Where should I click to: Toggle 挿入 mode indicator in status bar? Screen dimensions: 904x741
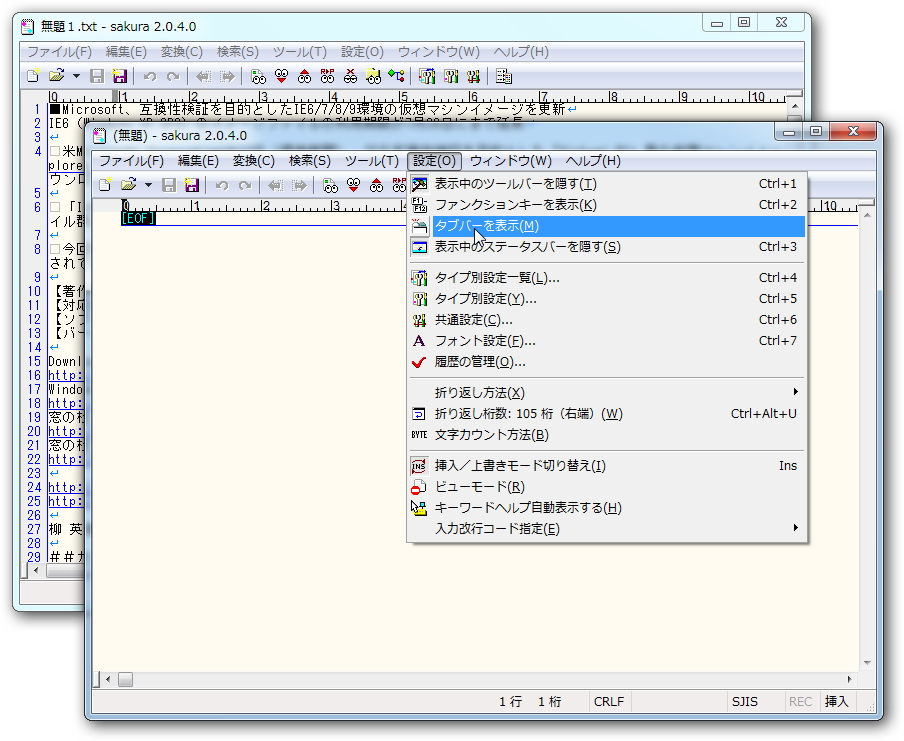click(x=837, y=701)
